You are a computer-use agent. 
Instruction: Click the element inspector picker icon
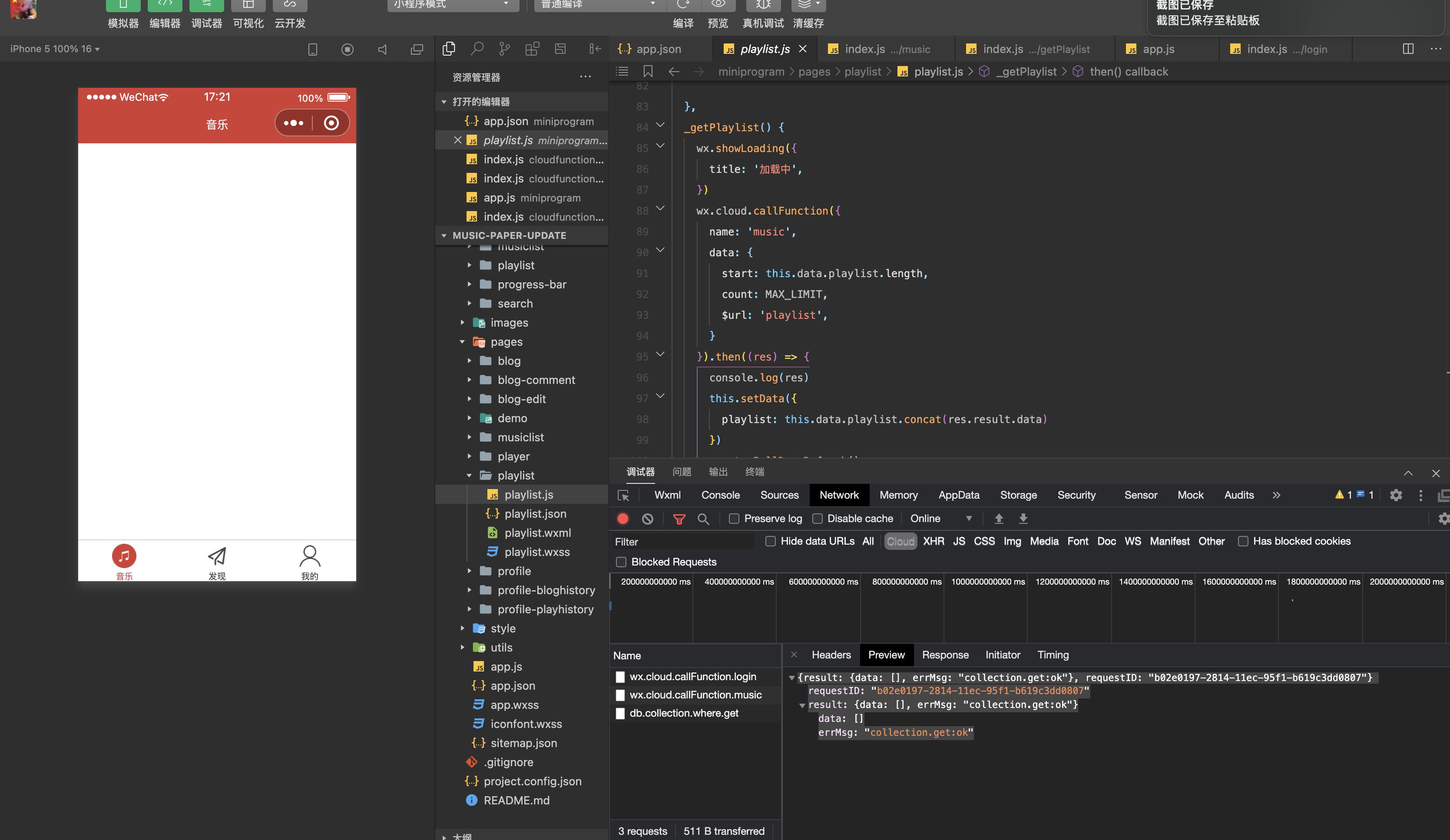pos(623,496)
